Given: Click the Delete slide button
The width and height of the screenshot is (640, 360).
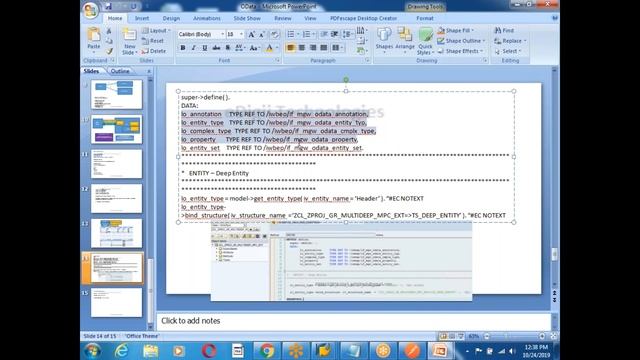Looking at the screenshot, I should [154, 51].
